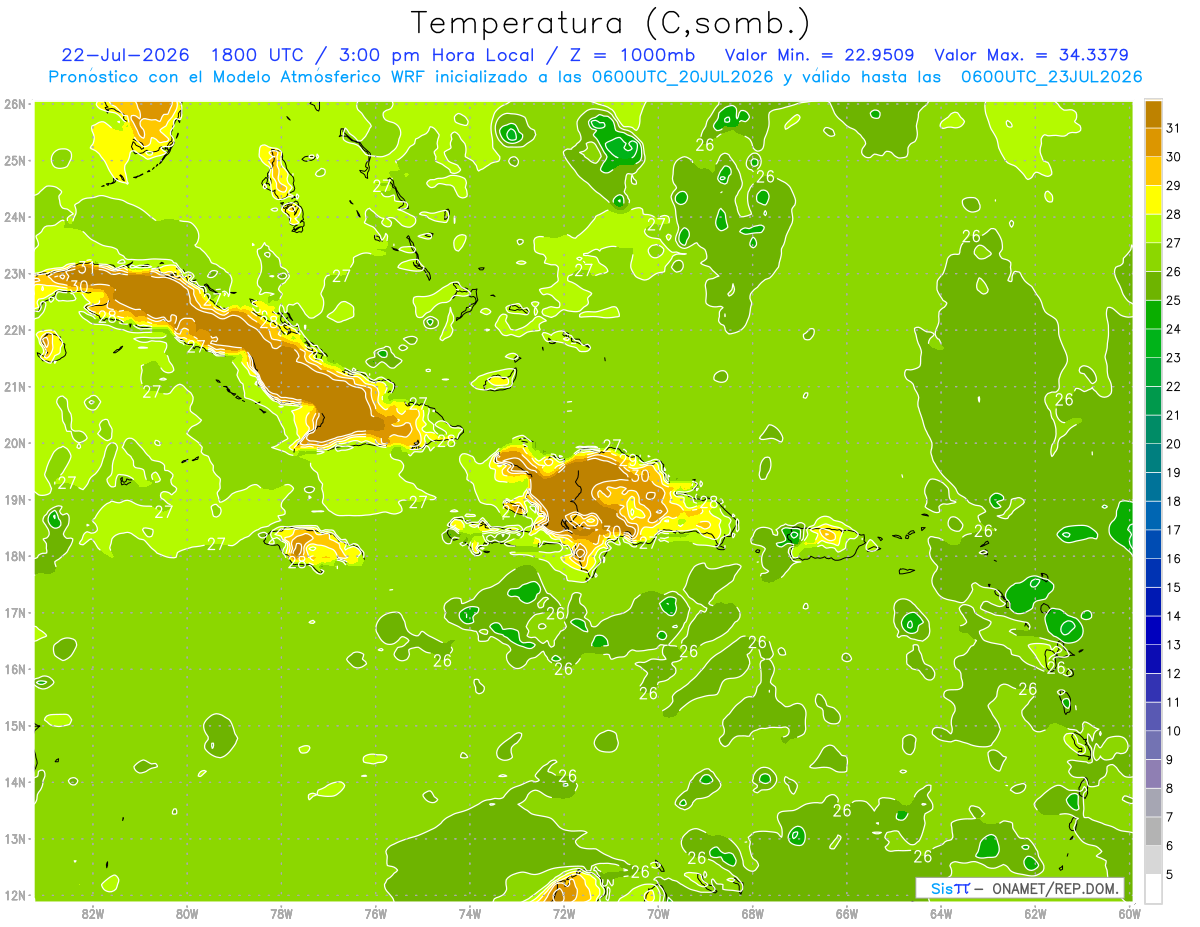The width and height of the screenshot is (1200, 927).
Task: Click the "12N" latitude axis label
Action: 15,895
